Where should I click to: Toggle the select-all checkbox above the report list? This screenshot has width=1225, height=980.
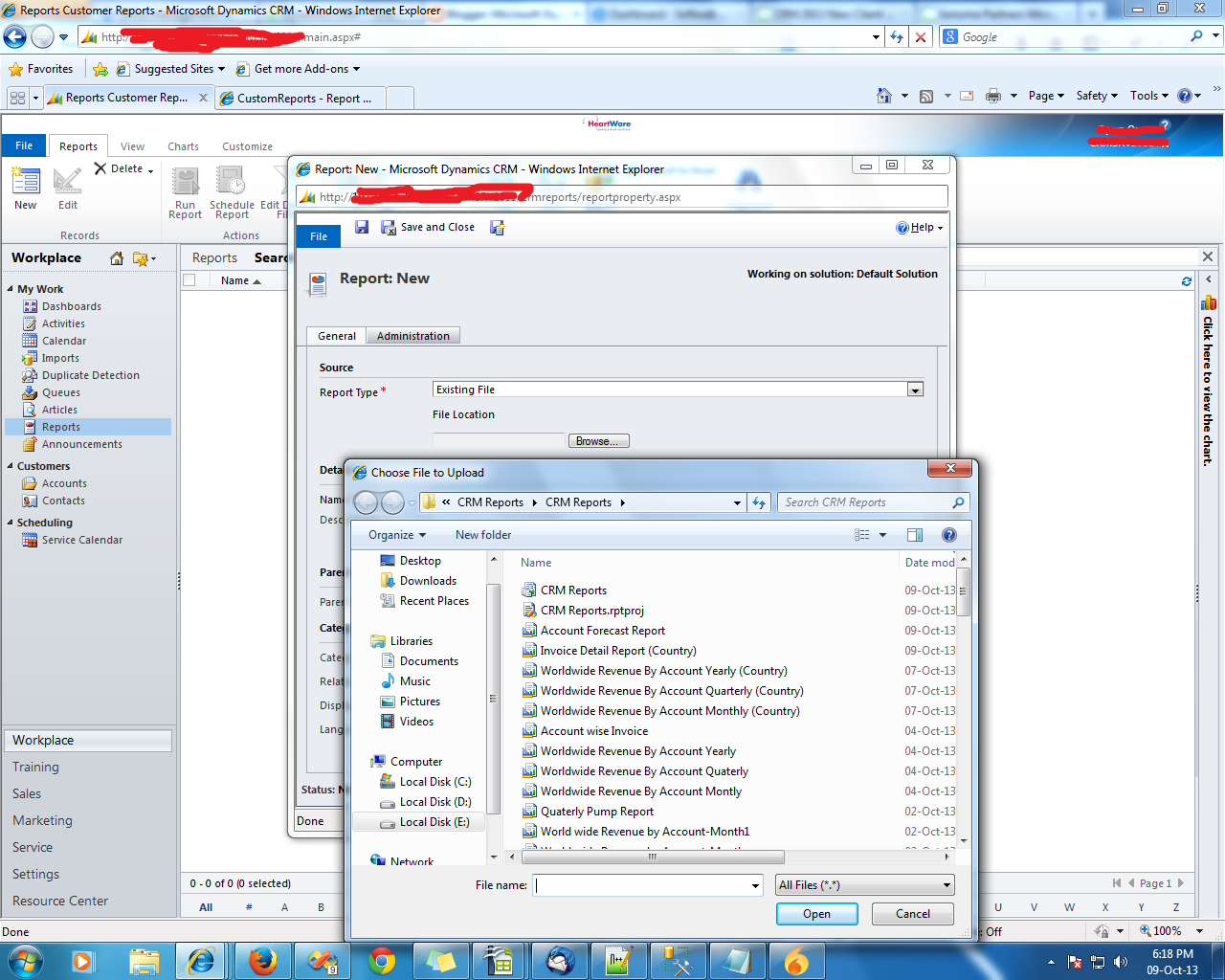tap(189, 280)
